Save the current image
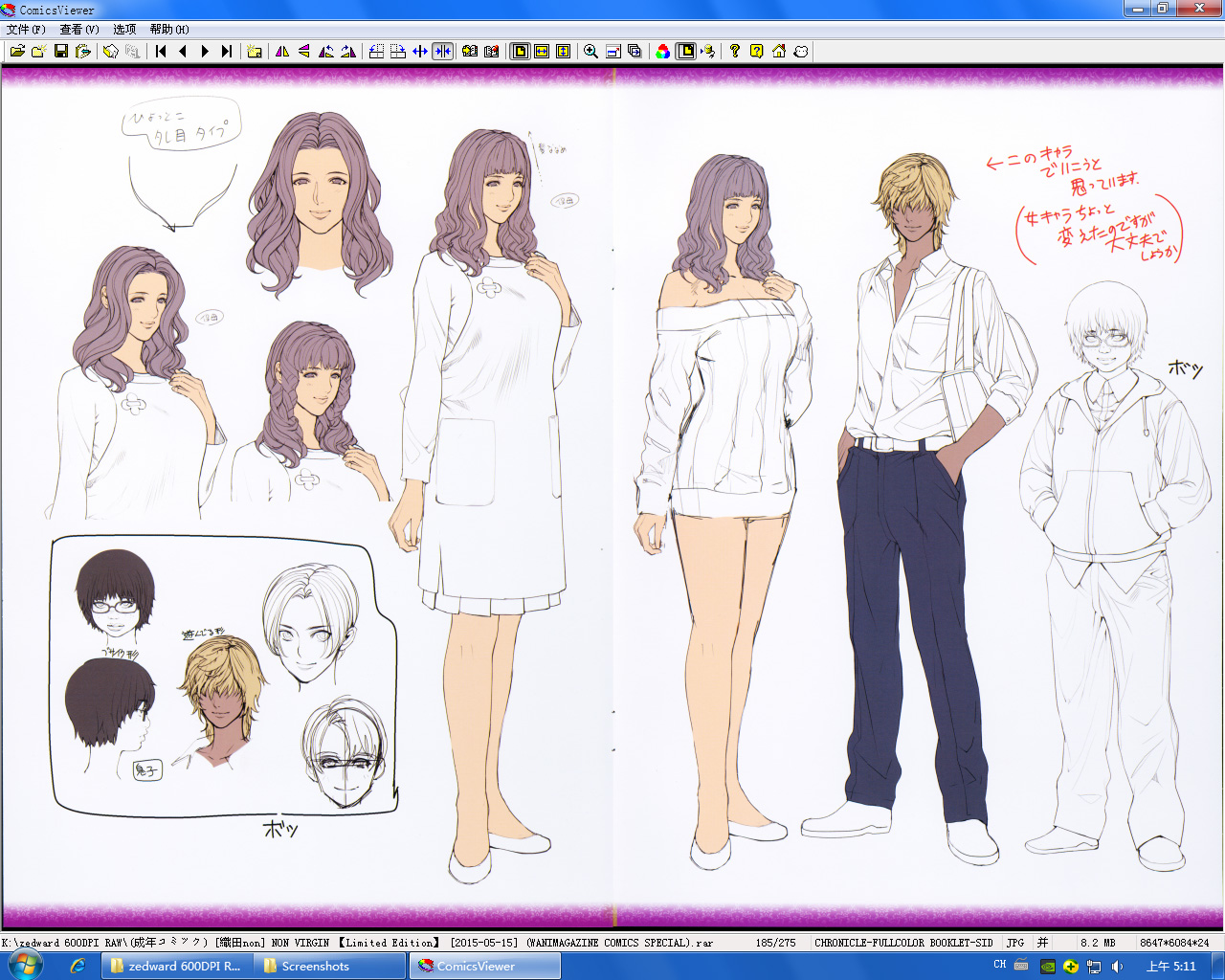Screen dimensions: 1225x980 pos(61,52)
